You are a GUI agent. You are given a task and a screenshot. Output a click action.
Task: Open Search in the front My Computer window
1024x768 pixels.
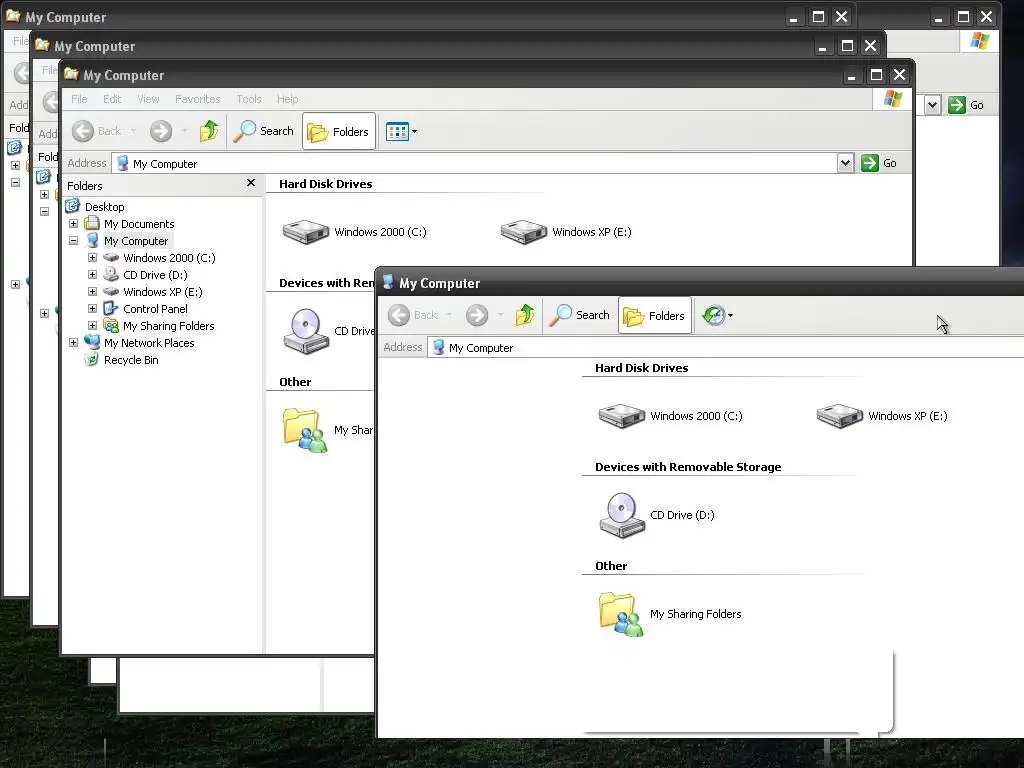pos(580,315)
